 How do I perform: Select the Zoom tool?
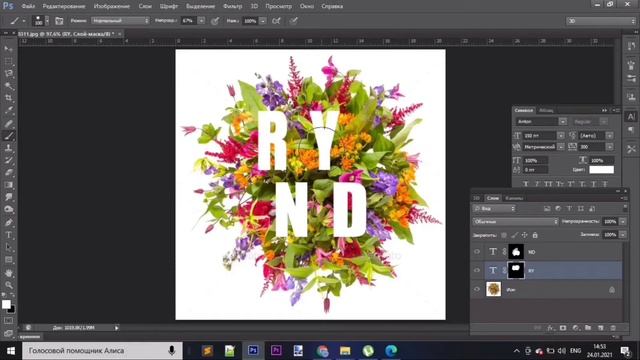click(x=9, y=285)
